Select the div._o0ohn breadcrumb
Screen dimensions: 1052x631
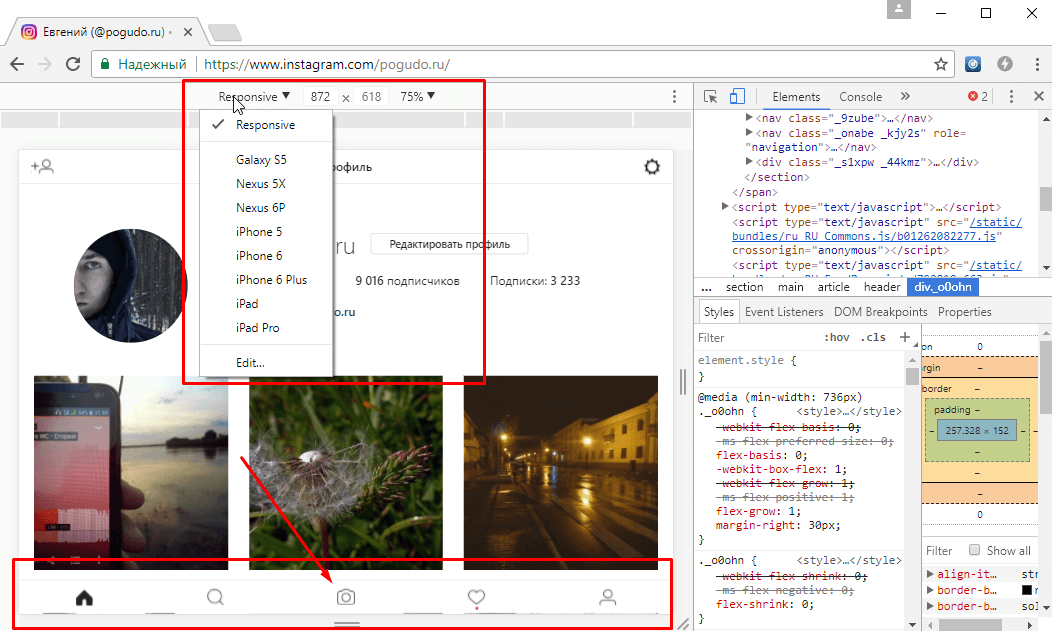(943, 287)
